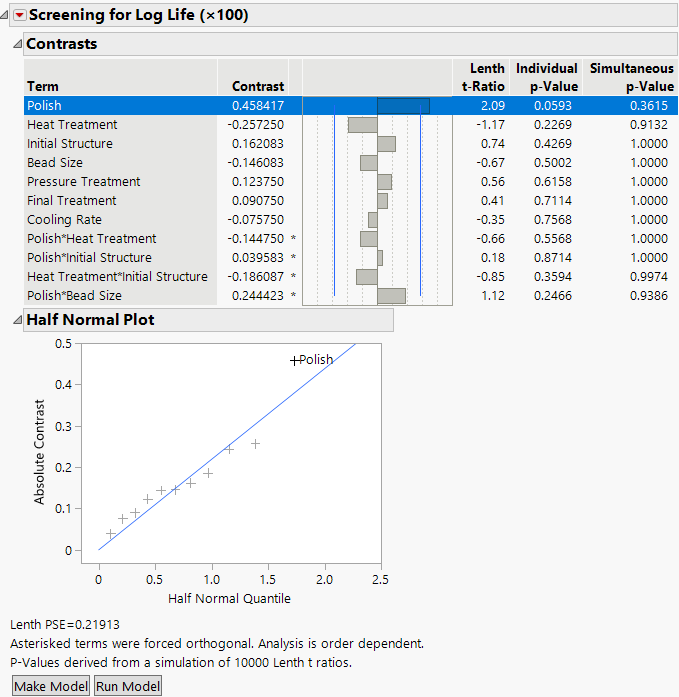Select the Final Treatment term

coord(72,200)
